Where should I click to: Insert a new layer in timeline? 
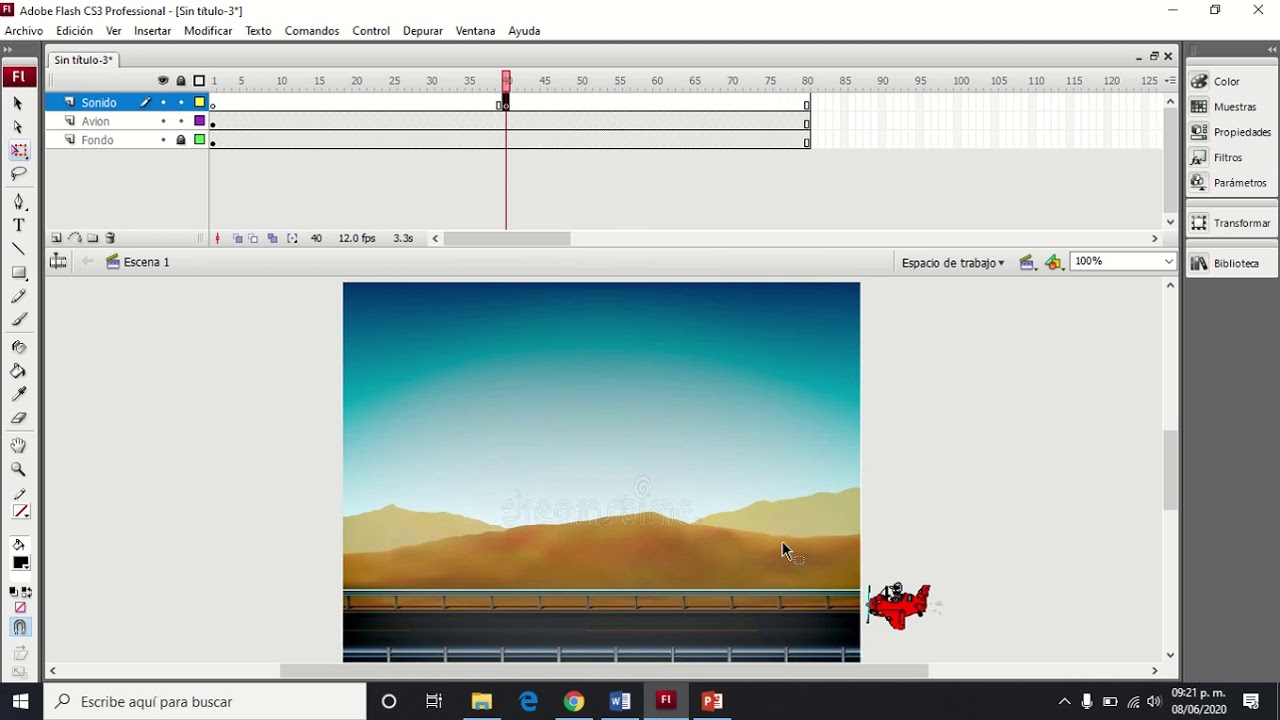[57, 238]
